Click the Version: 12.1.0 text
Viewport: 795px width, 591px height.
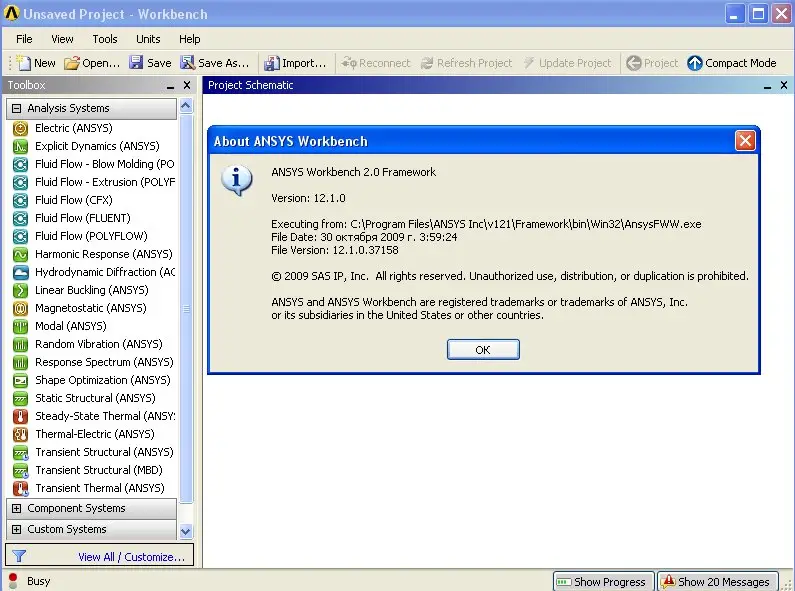click(x=308, y=198)
